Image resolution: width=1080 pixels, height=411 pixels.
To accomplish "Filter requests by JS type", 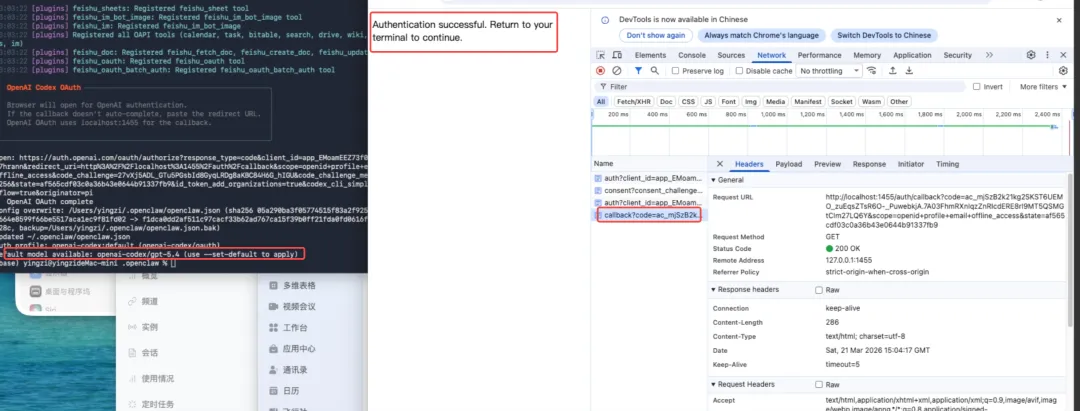I will [708, 102].
